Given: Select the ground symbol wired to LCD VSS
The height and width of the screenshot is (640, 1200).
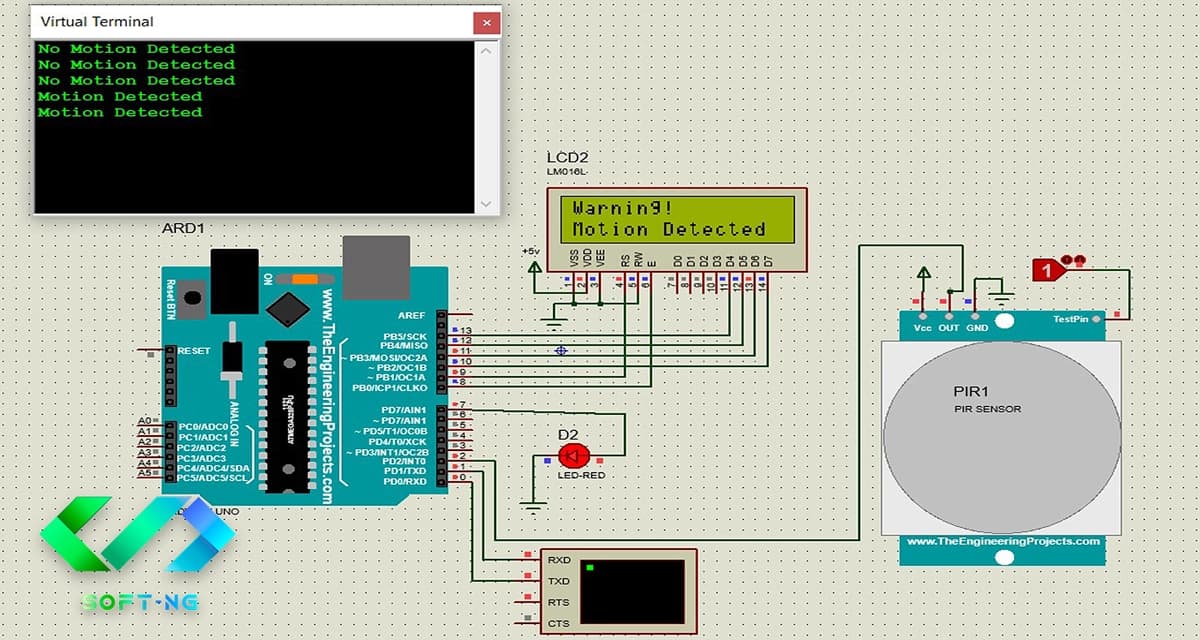Looking at the screenshot, I should 552,322.
